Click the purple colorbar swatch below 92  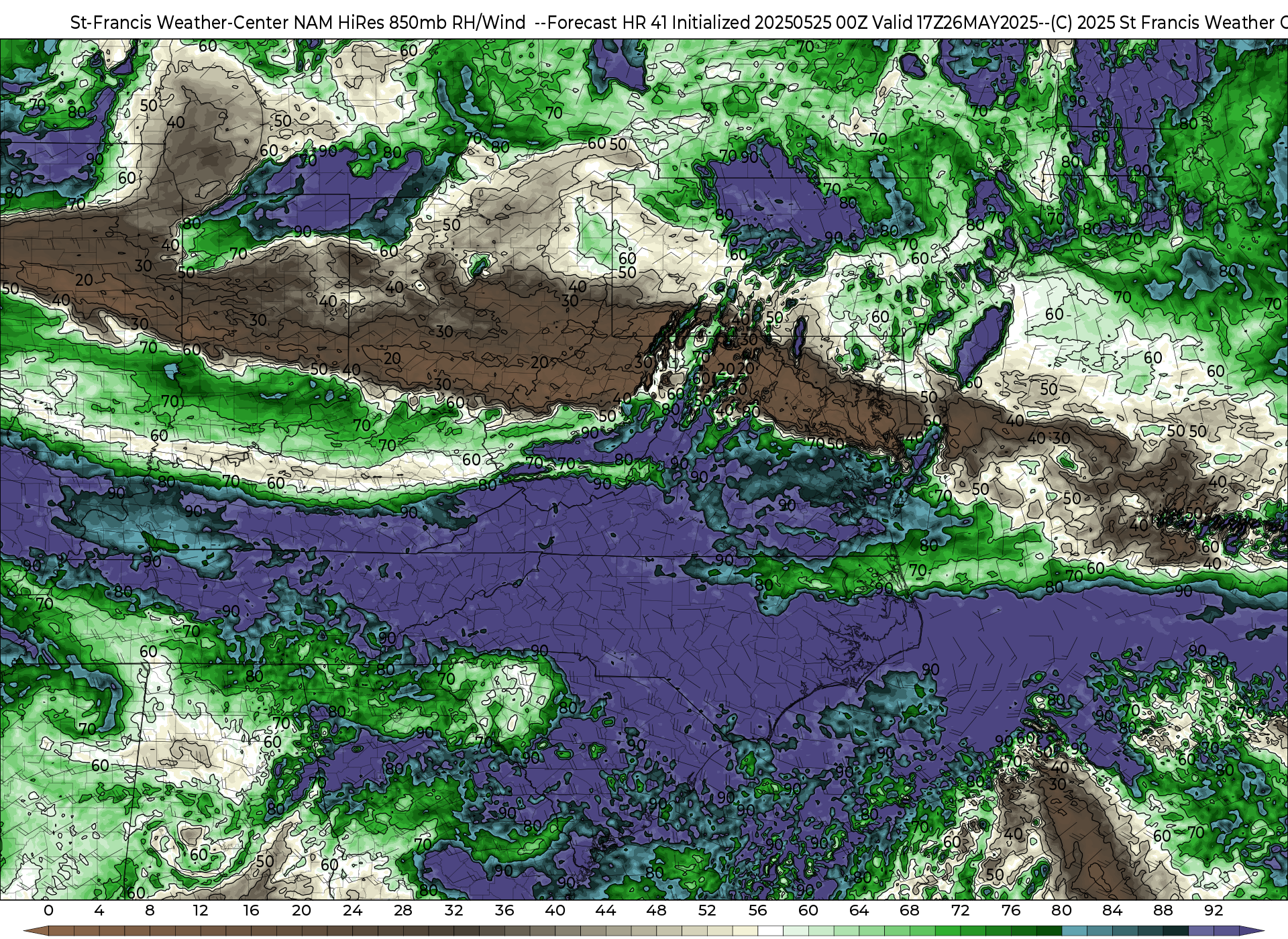[1226, 932]
